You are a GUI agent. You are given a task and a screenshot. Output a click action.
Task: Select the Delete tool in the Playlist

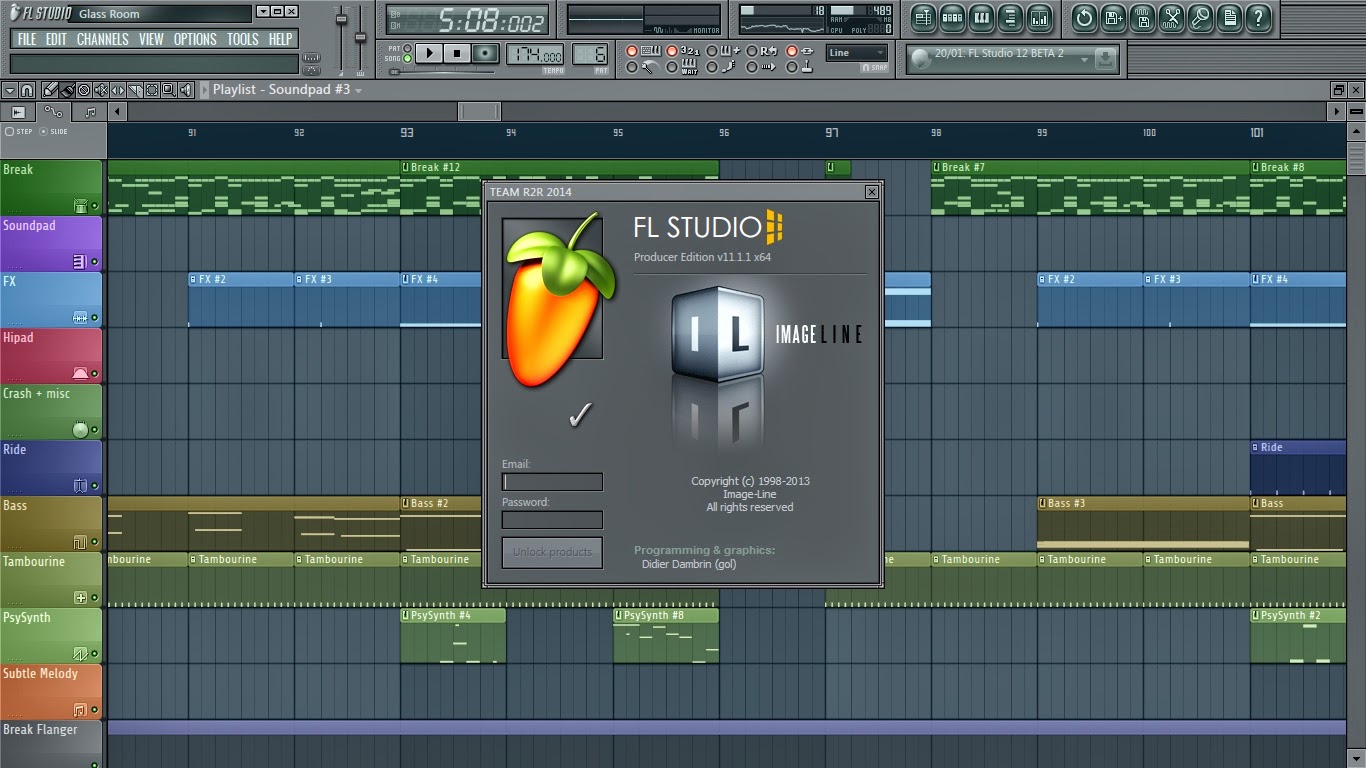pos(83,90)
